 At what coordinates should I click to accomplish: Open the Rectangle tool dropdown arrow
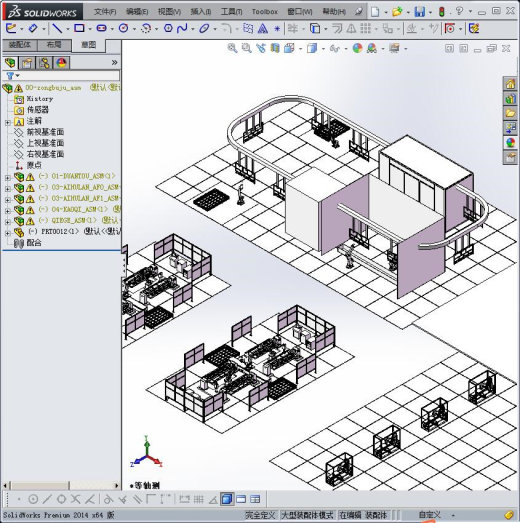(x=90, y=29)
